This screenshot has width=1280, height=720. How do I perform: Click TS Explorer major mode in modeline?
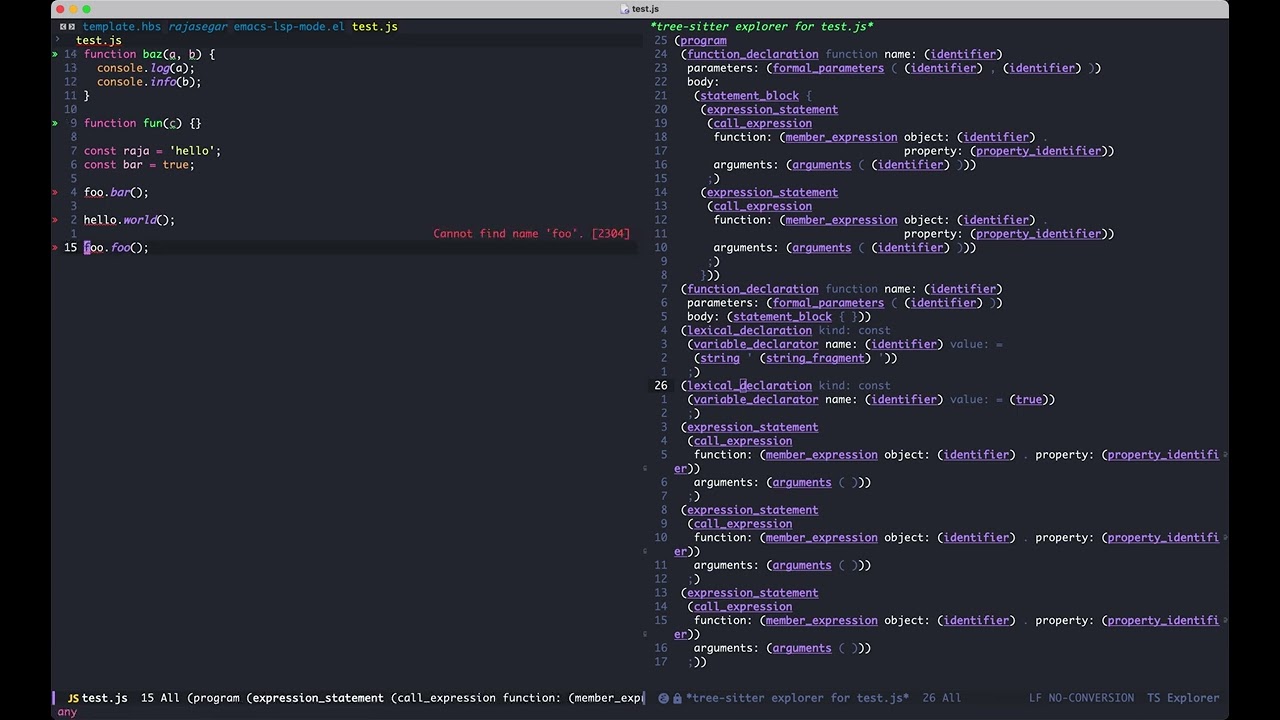pos(1183,698)
